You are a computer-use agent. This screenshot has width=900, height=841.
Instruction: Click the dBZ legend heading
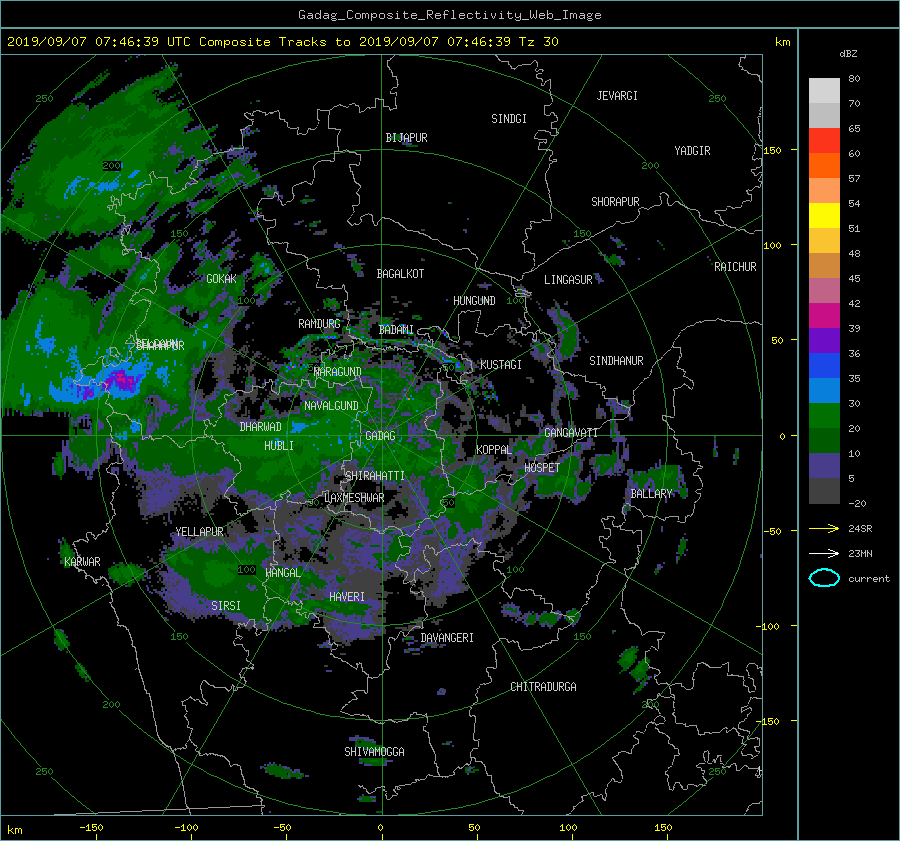(848, 53)
